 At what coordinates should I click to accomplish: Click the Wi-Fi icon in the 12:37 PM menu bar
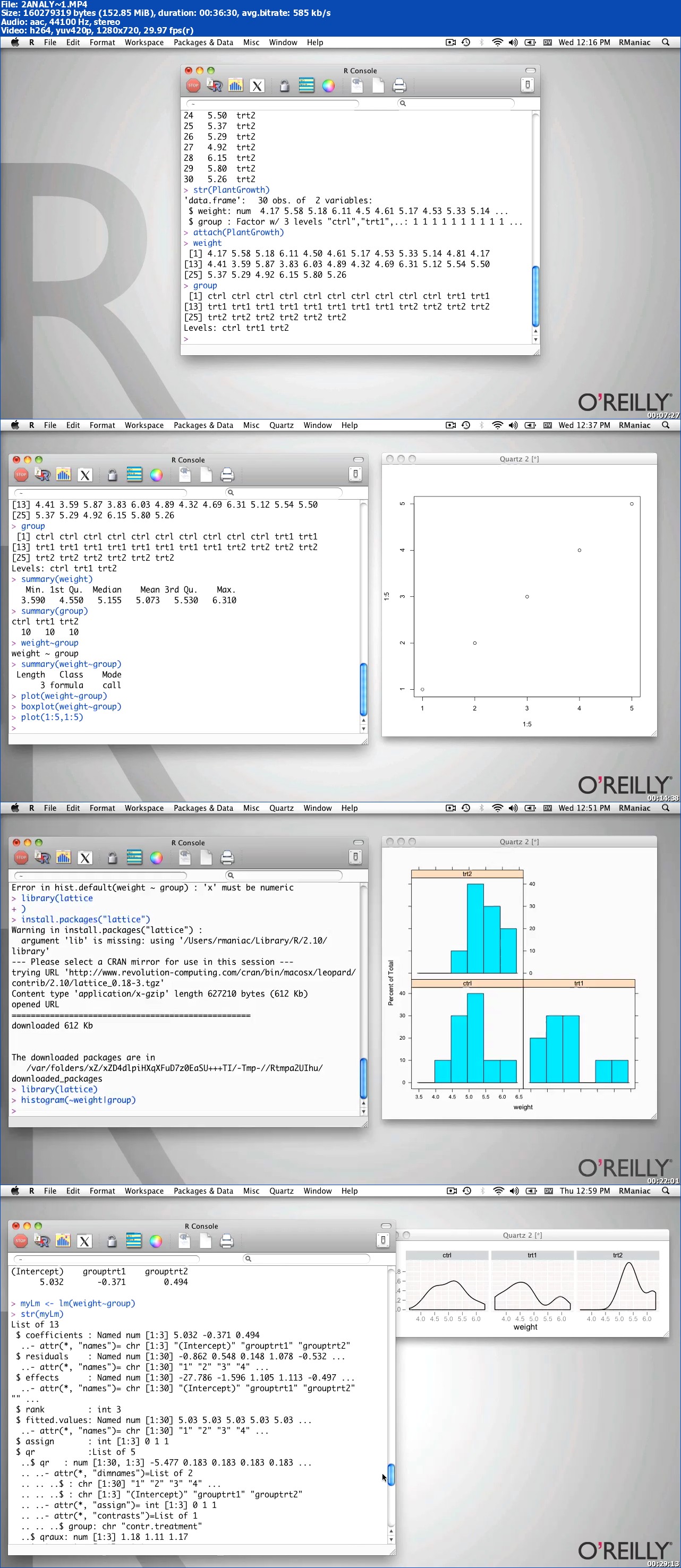(498, 425)
